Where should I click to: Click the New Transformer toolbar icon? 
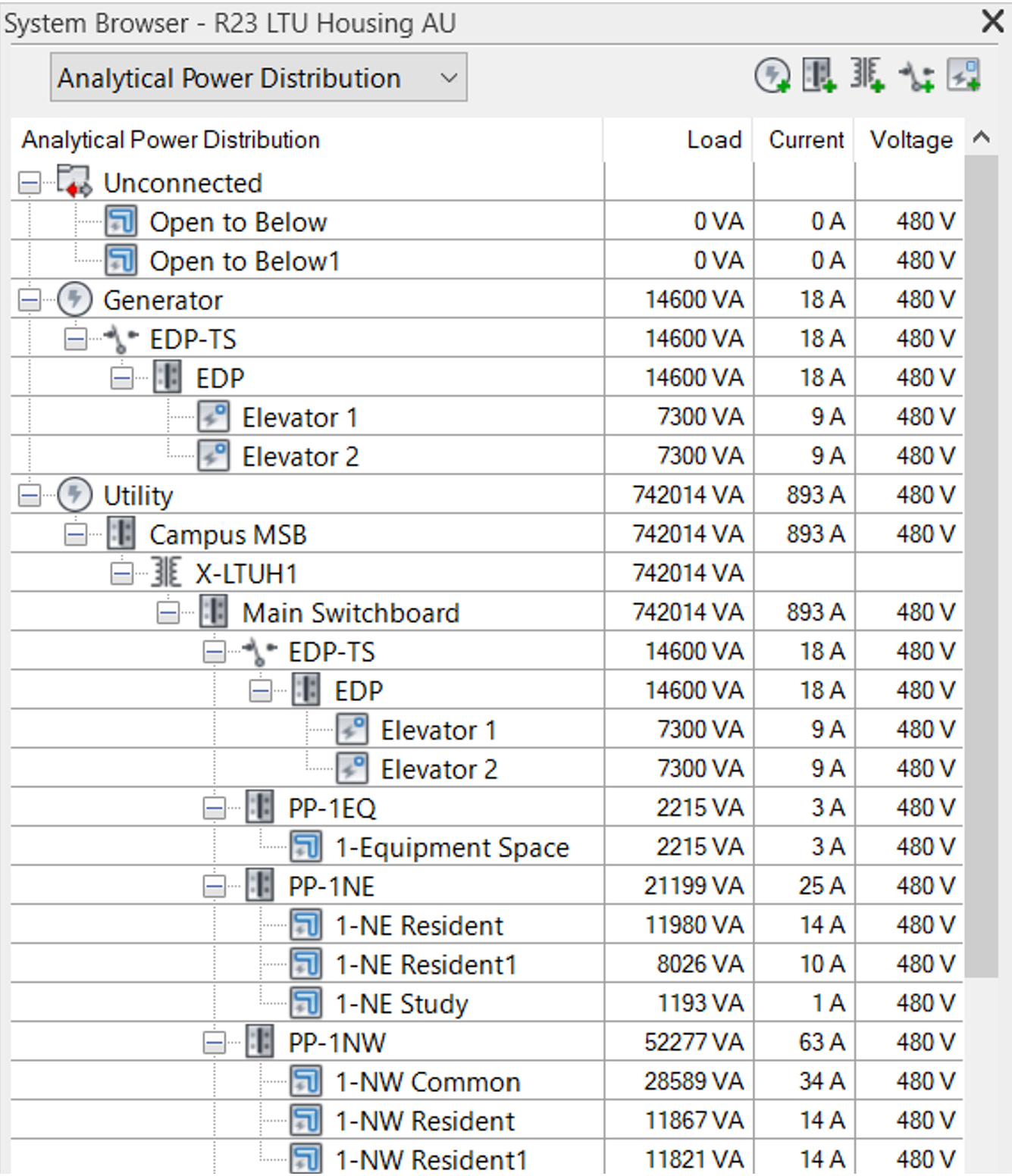tap(866, 76)
